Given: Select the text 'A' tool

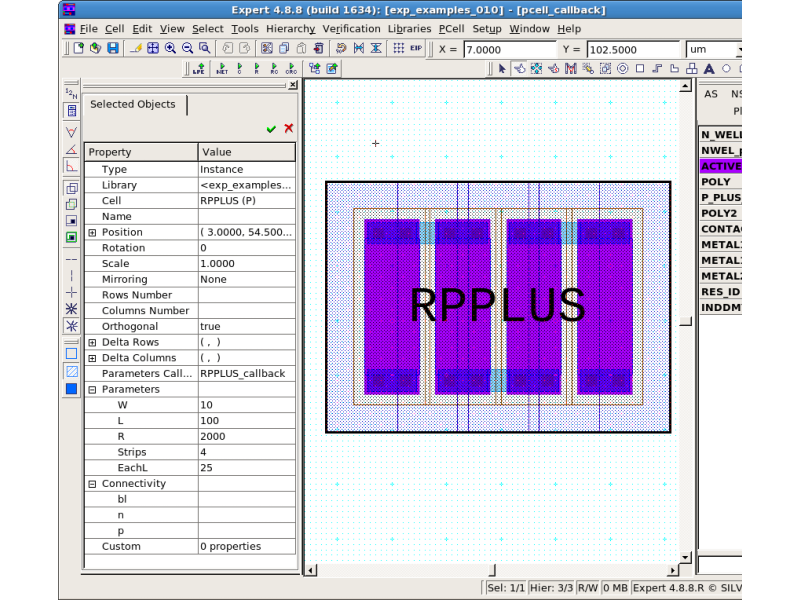Looking at the screenshot, I should tap(708, 69).
